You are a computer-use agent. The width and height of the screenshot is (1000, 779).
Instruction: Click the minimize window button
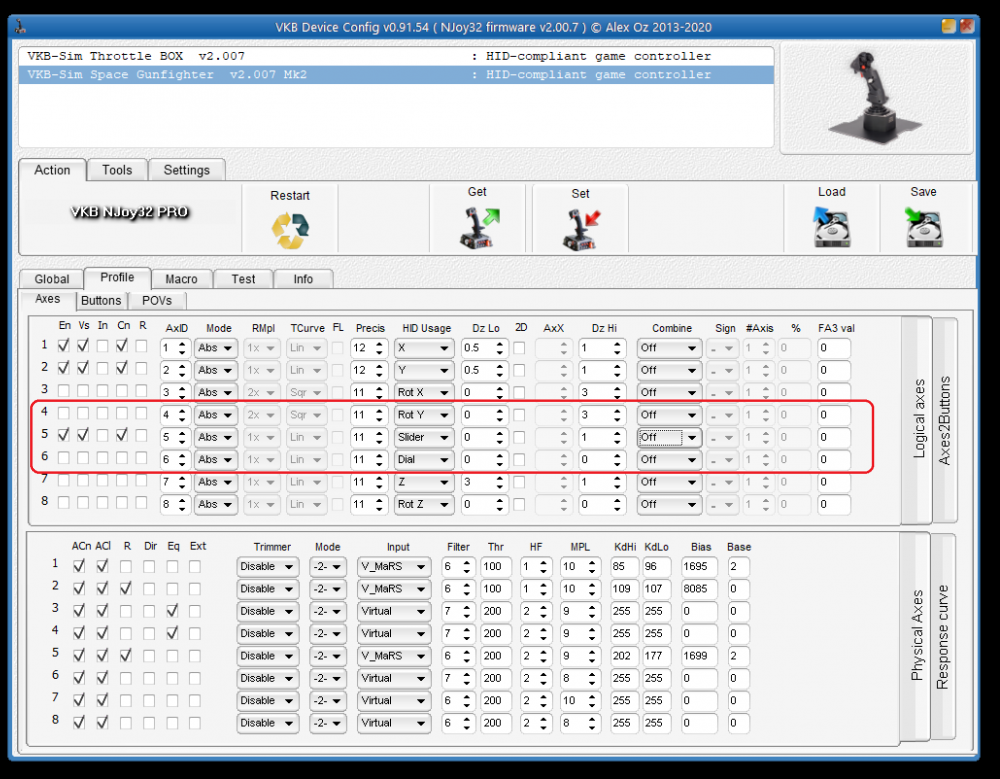click(x=948, y=26)
